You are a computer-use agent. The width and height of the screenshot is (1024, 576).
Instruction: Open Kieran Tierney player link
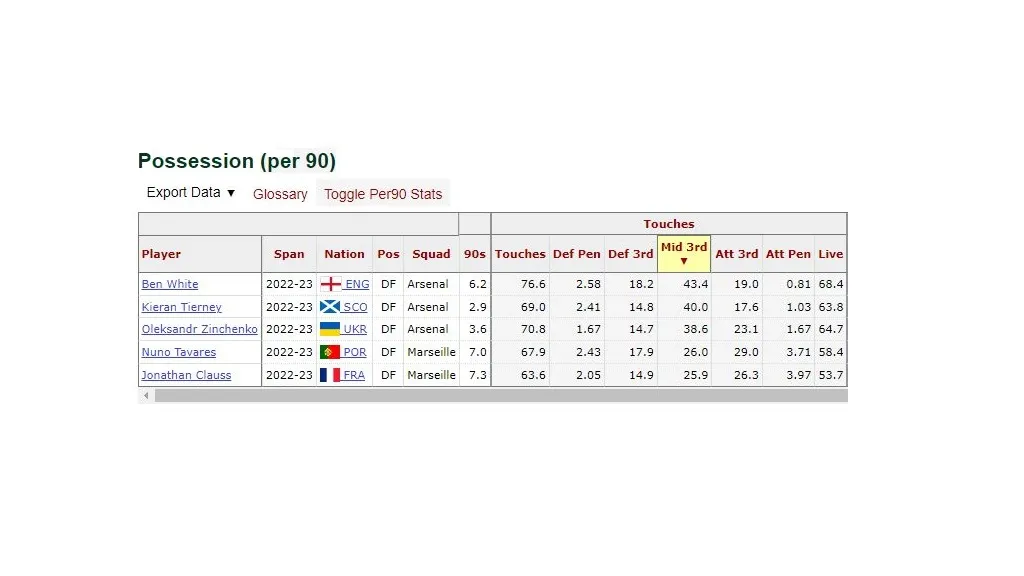click(x=181, y=307)
